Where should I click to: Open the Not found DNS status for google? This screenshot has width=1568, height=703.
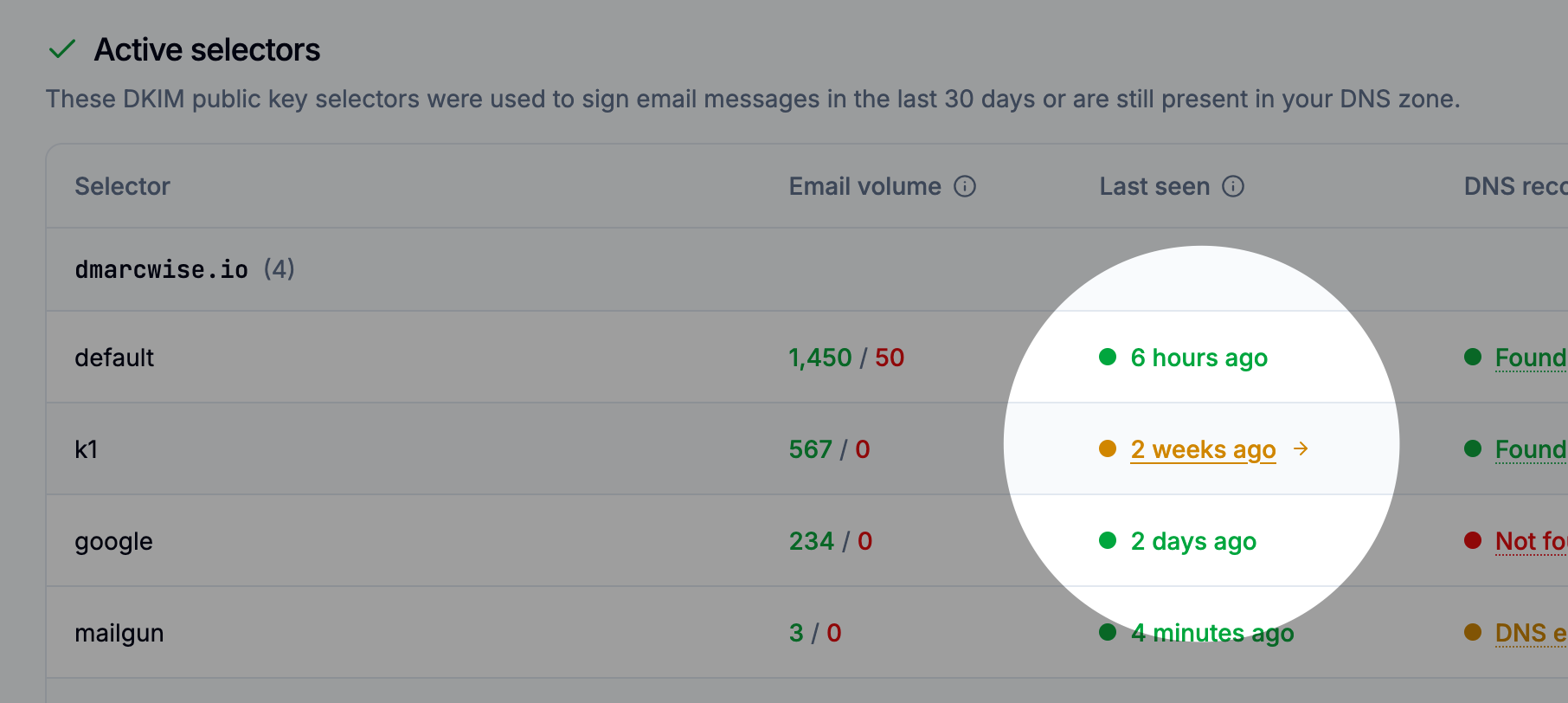(x=1530, y=541)
